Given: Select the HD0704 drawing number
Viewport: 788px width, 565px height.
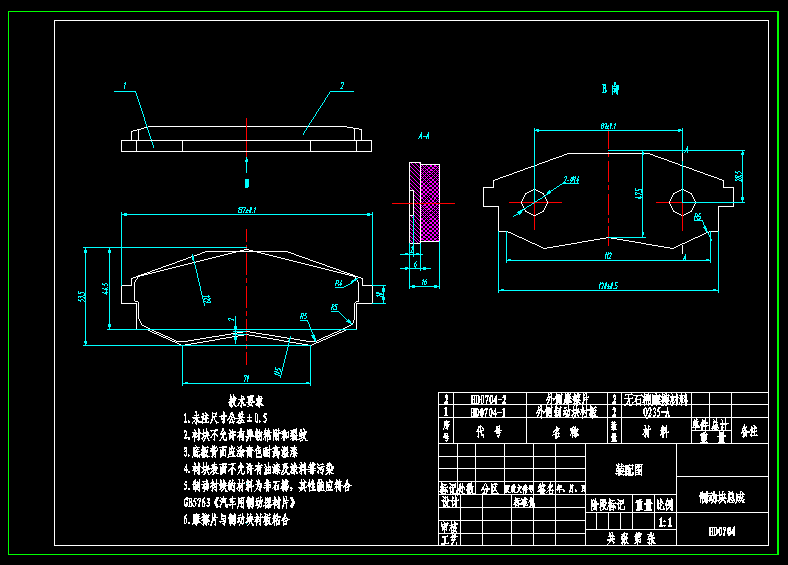Looking at the screenshot, I should tap(722, 531).
